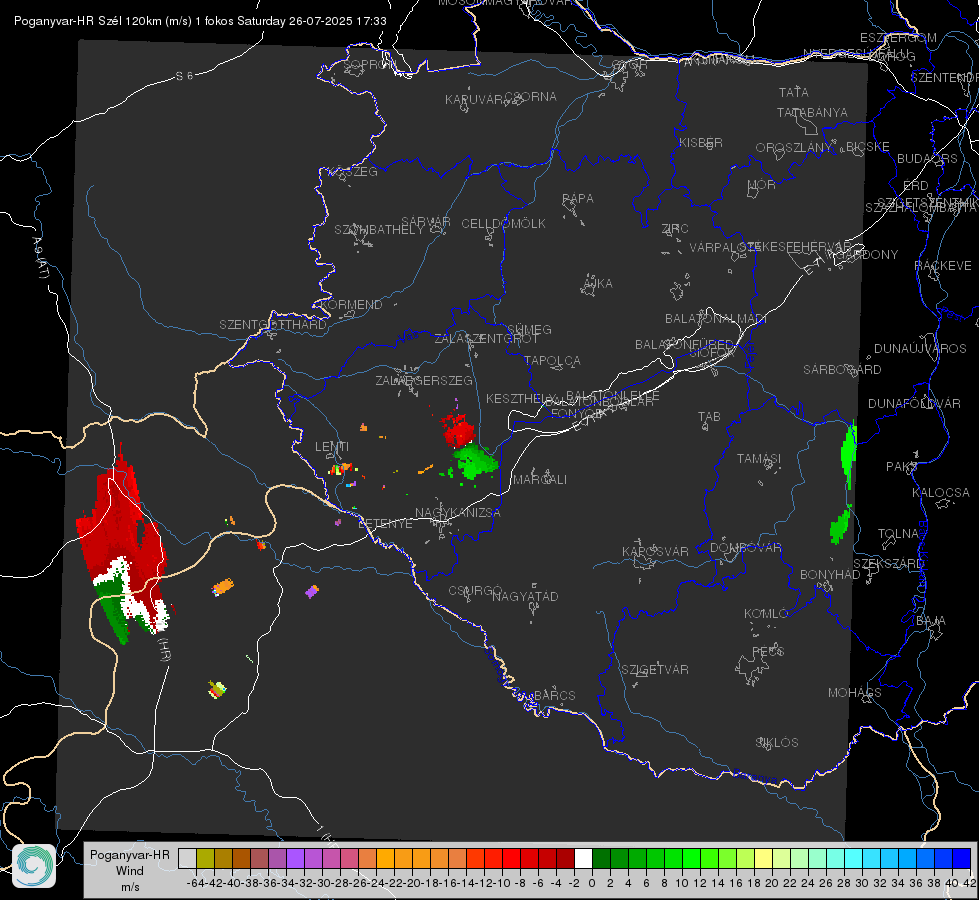Click the 'DUNAÚJVÁROS' city label
Image resolution: width=979 pixels, height=900 pixels.
920,349
